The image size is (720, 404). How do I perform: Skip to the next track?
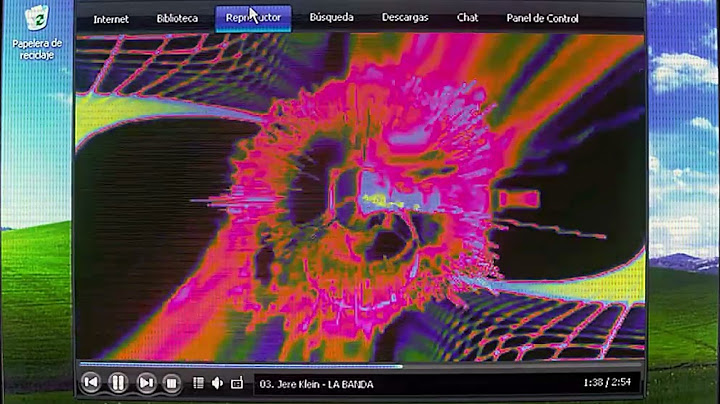[x=146, y=382]
